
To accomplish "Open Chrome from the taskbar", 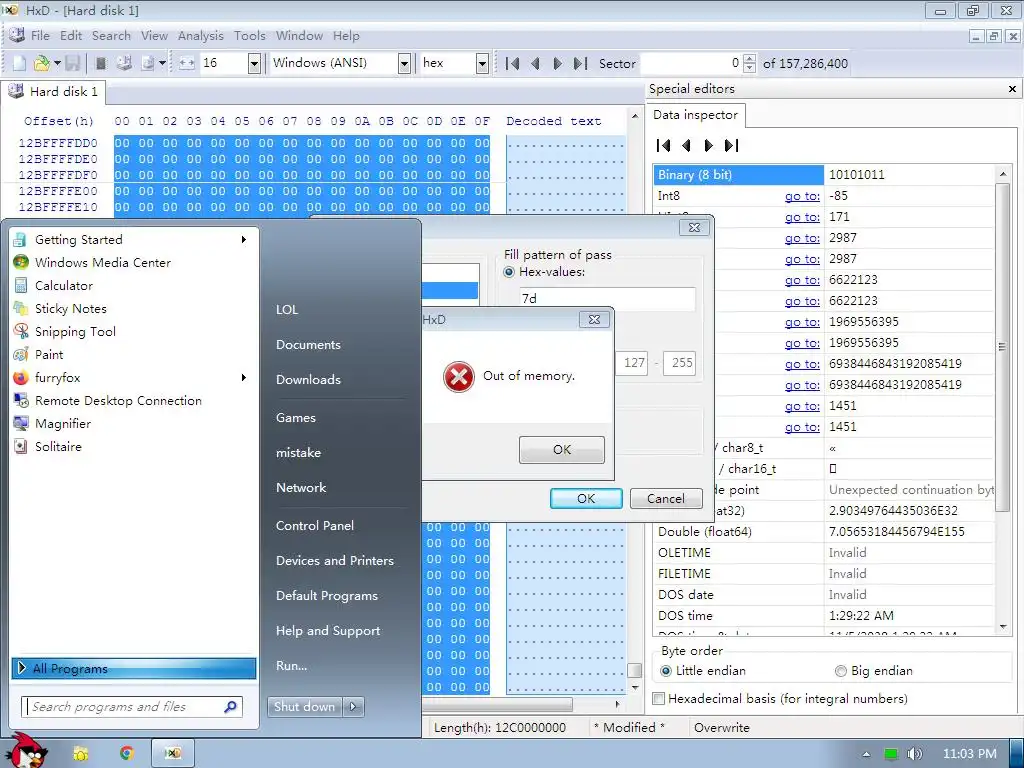I will point(126,753).
